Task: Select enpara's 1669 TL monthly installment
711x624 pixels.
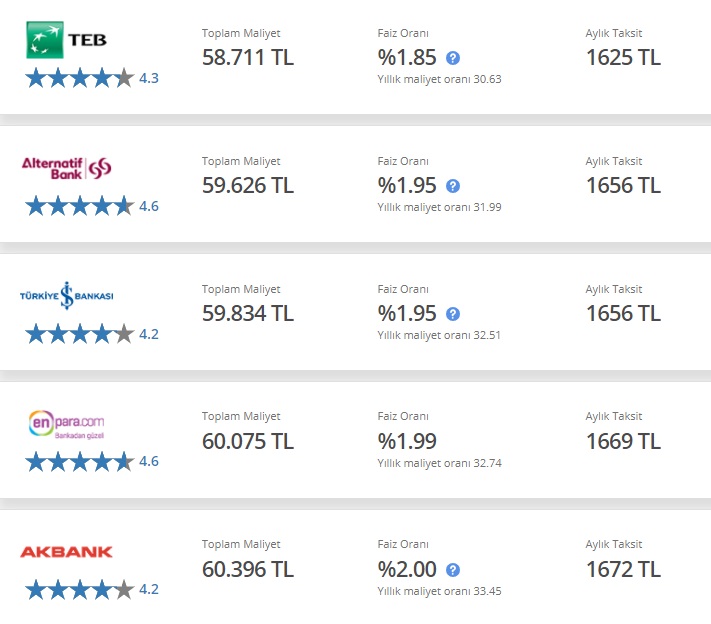Action: pyautogui.click(x=623, y=441)
